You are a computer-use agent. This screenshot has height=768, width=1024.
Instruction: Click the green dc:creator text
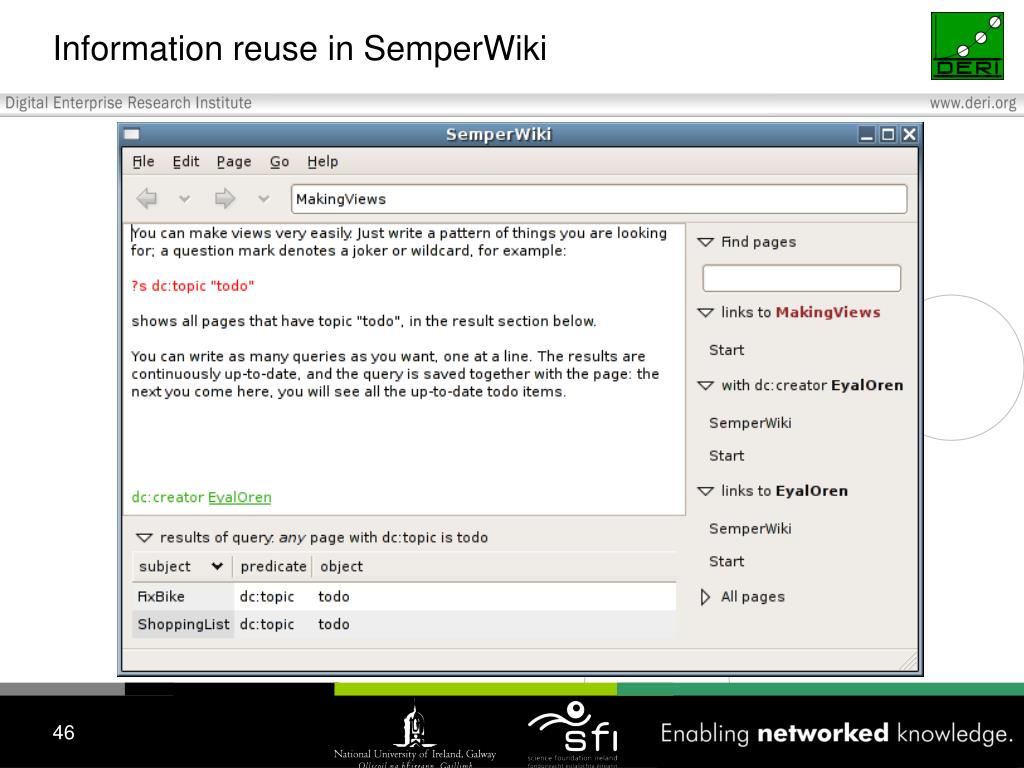coord(168,498)
